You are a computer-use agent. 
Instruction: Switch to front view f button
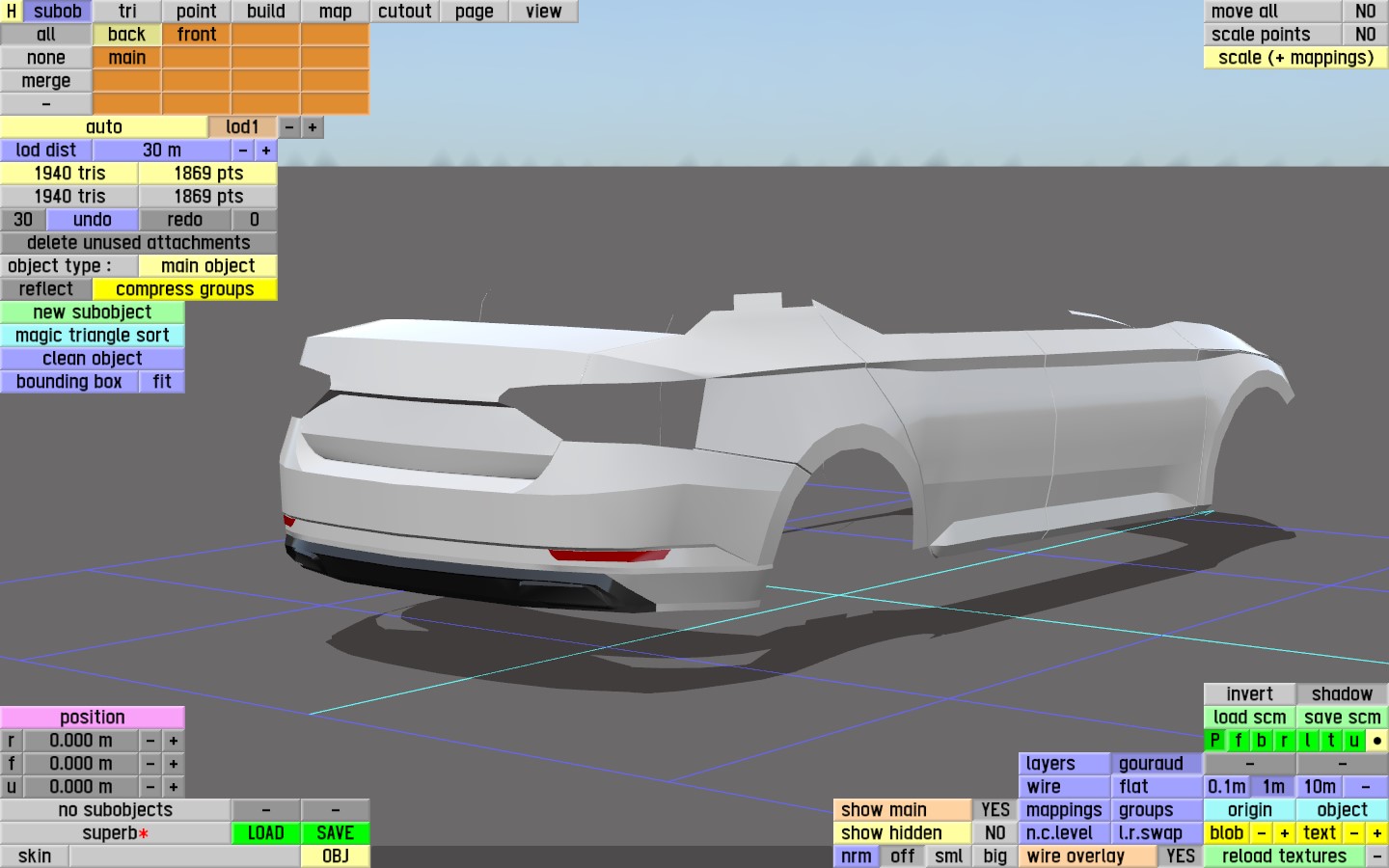1239,741
